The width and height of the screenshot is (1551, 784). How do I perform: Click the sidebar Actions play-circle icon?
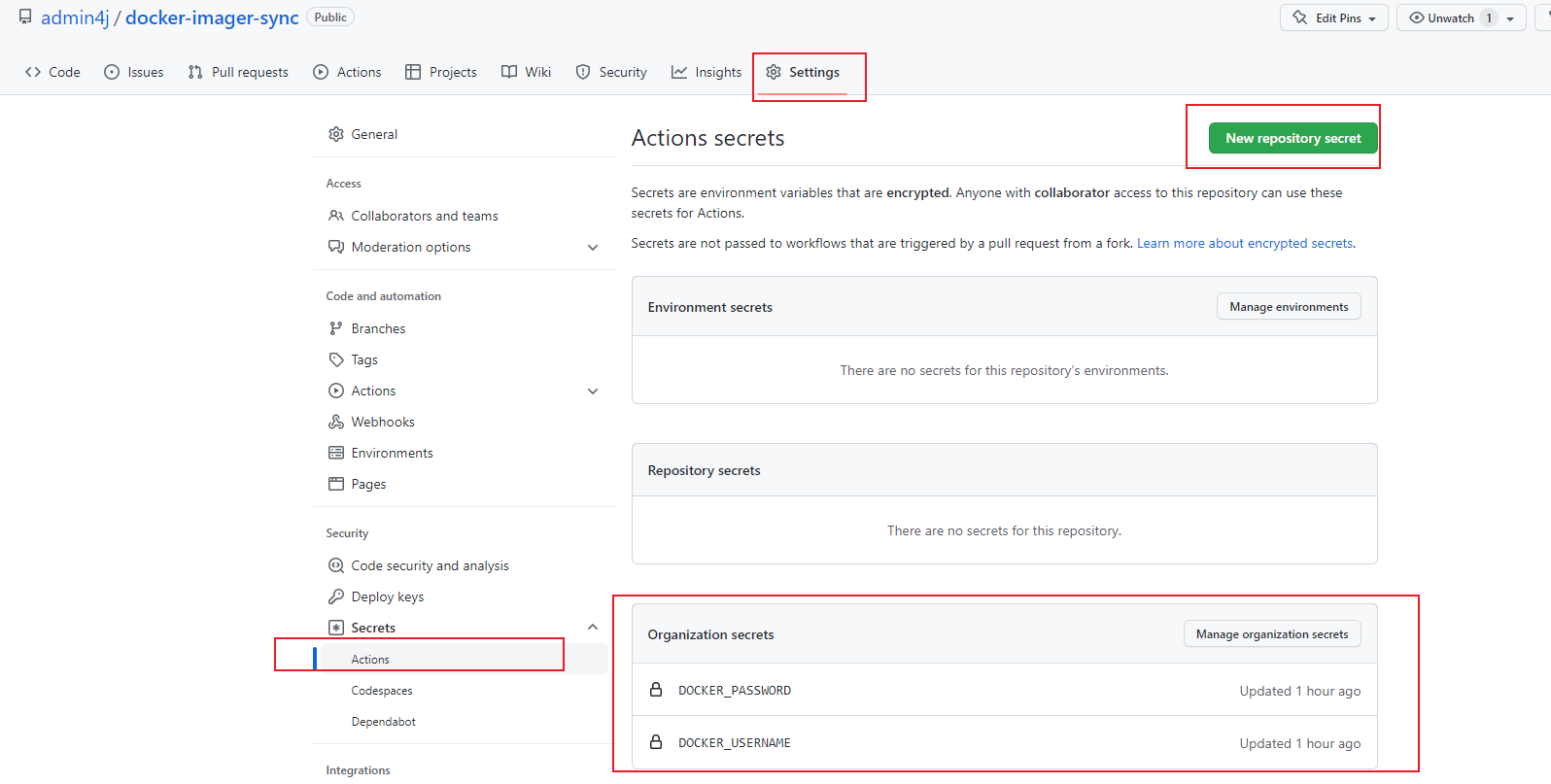pos(336,391)
